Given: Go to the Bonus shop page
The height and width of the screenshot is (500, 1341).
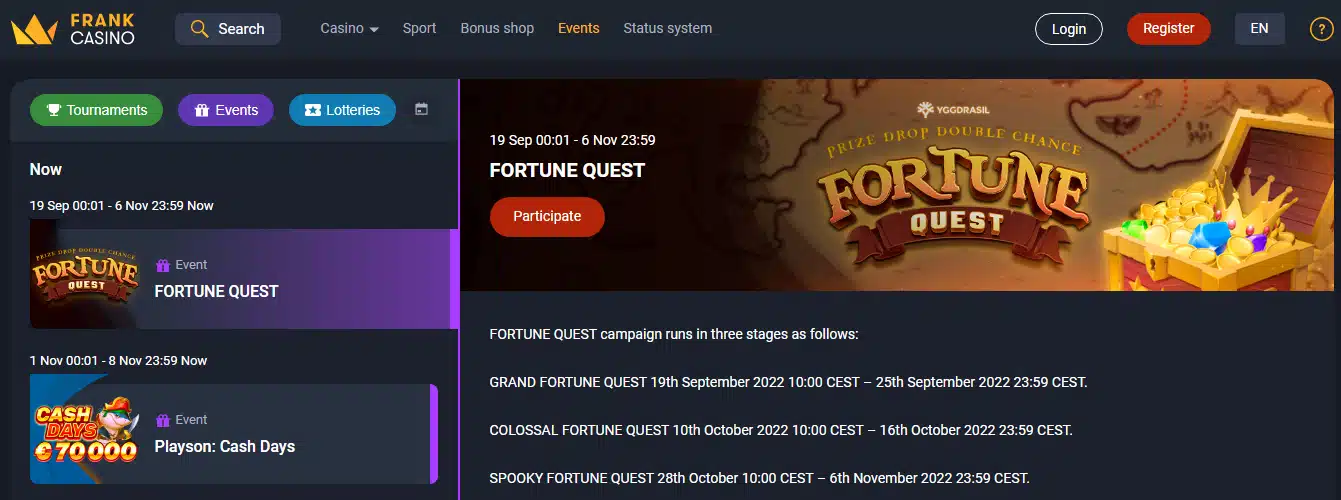Looking at the screenshot, I should pyautogui.click(x=497, y=28).
